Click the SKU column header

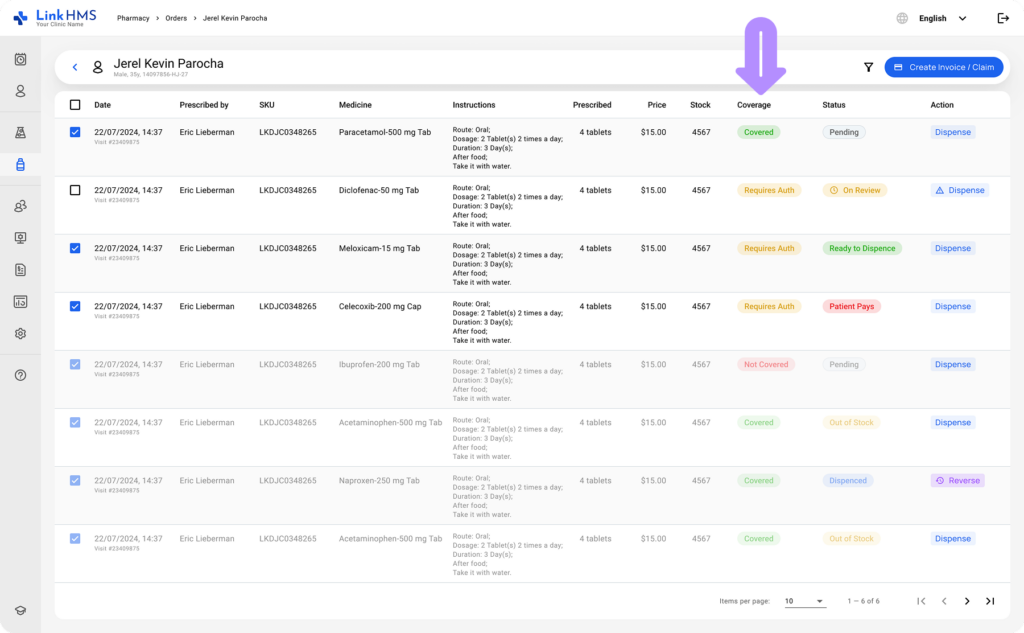(266, 105)
